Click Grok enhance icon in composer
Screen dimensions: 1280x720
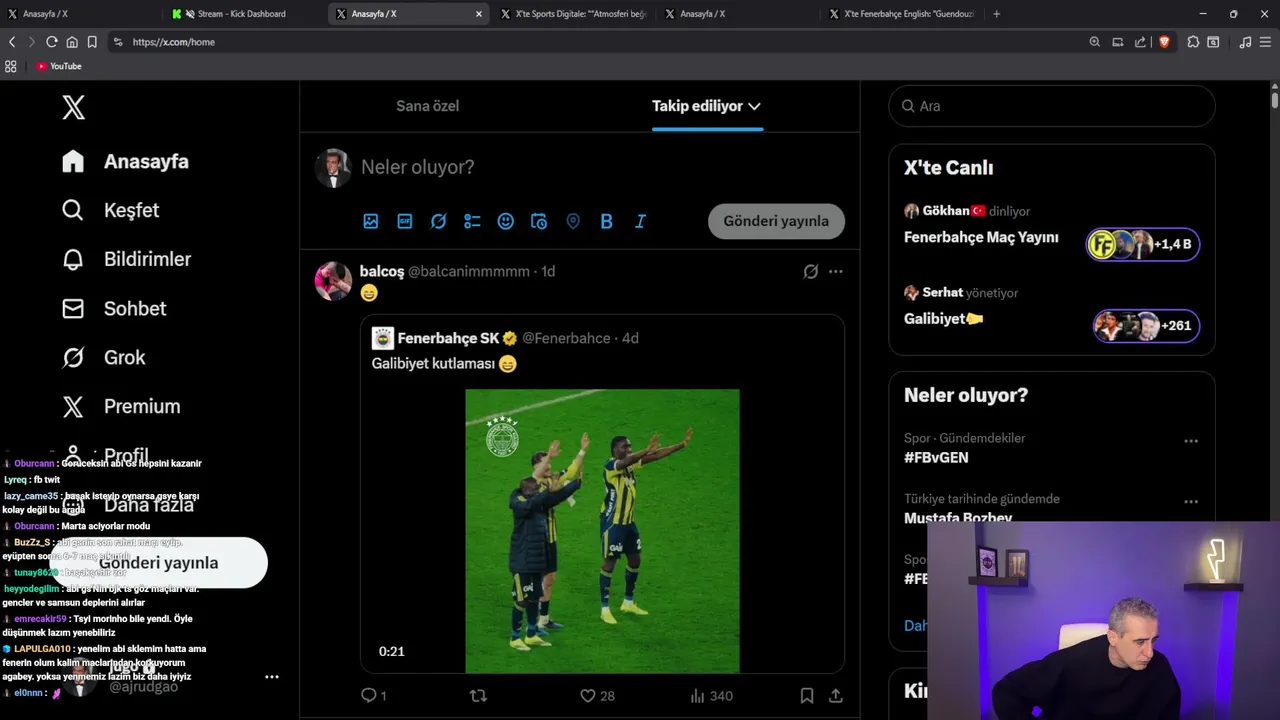(438, 222)
